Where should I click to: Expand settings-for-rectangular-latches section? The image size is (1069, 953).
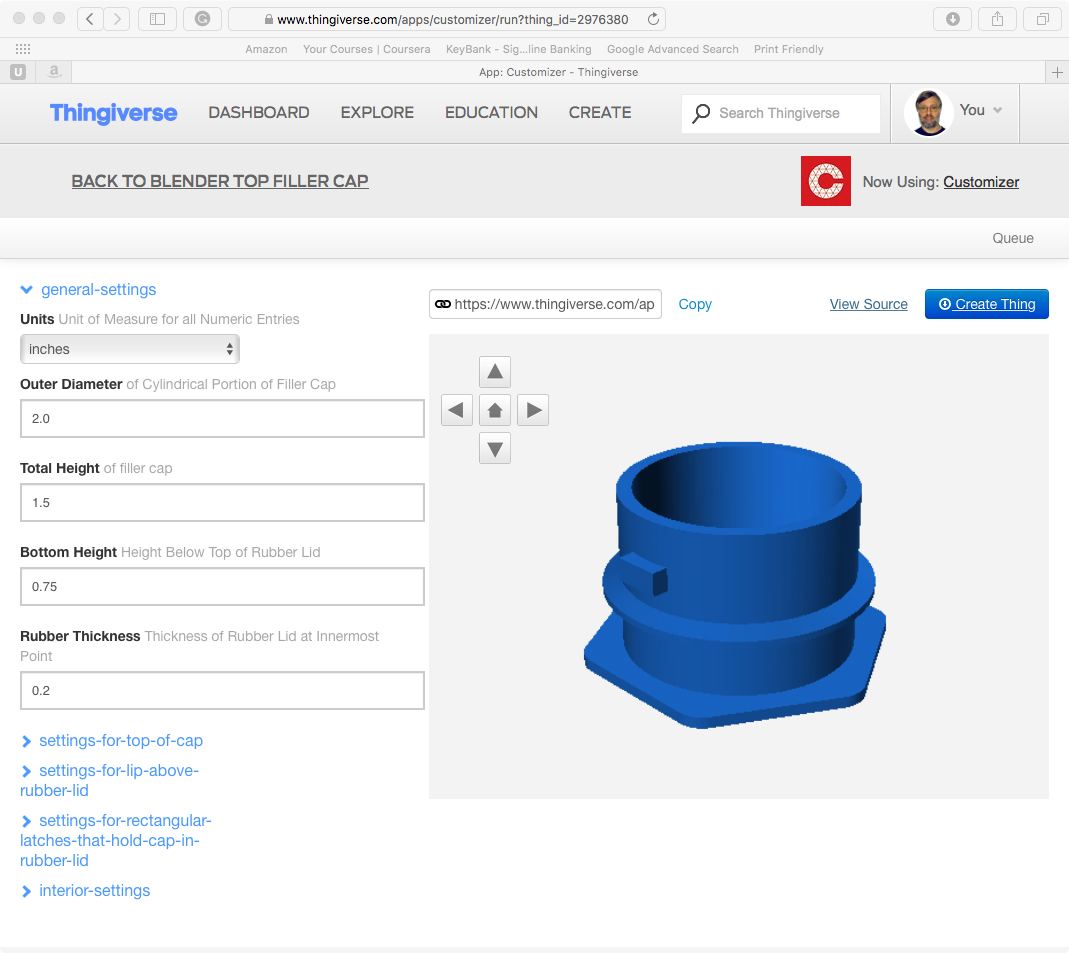tap(116, 841)
